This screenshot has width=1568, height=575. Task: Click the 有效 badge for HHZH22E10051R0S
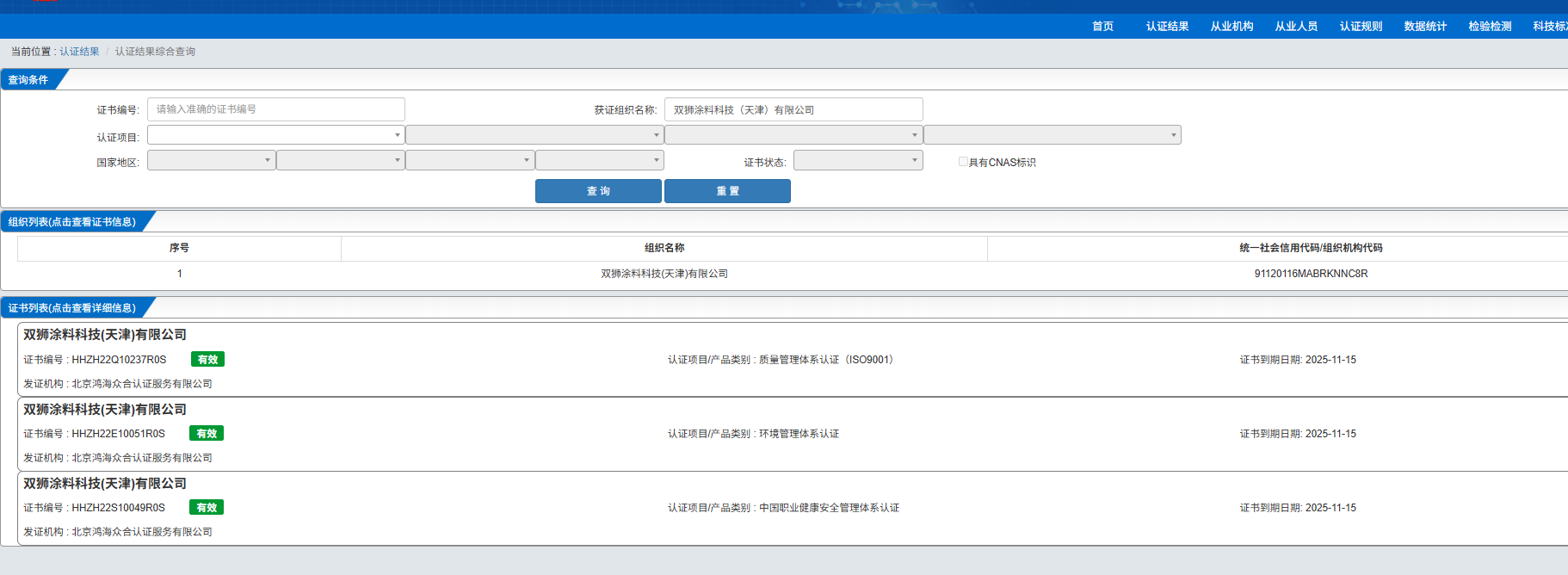click(x=207, y=434)
